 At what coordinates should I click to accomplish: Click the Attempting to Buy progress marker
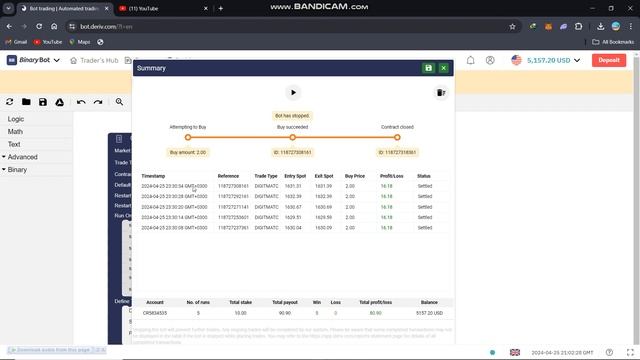pyautogui.click(x=188, y=138)
